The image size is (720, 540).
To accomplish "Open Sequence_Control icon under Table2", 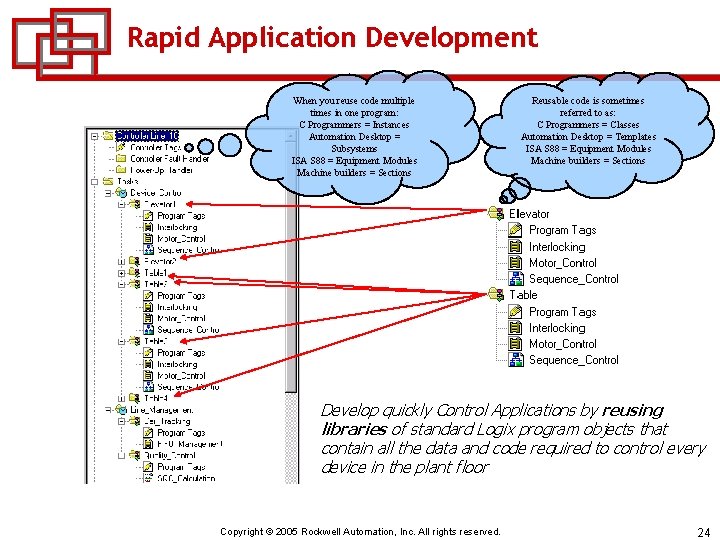I will (x=148, y=330).
